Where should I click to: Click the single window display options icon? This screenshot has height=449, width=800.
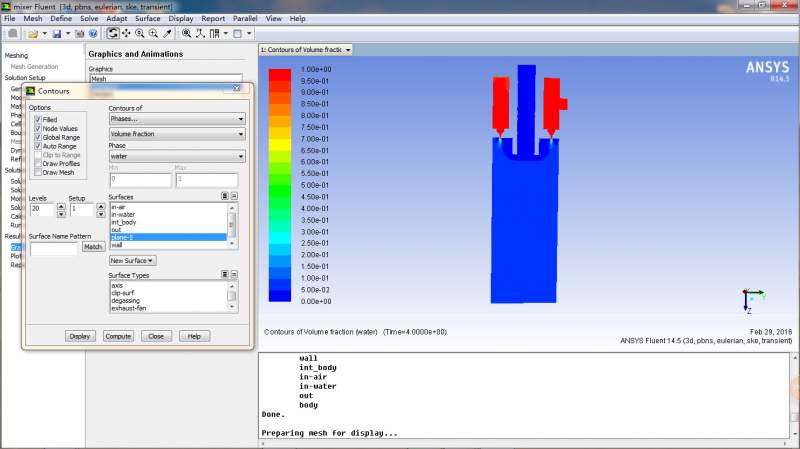point(238,34)
